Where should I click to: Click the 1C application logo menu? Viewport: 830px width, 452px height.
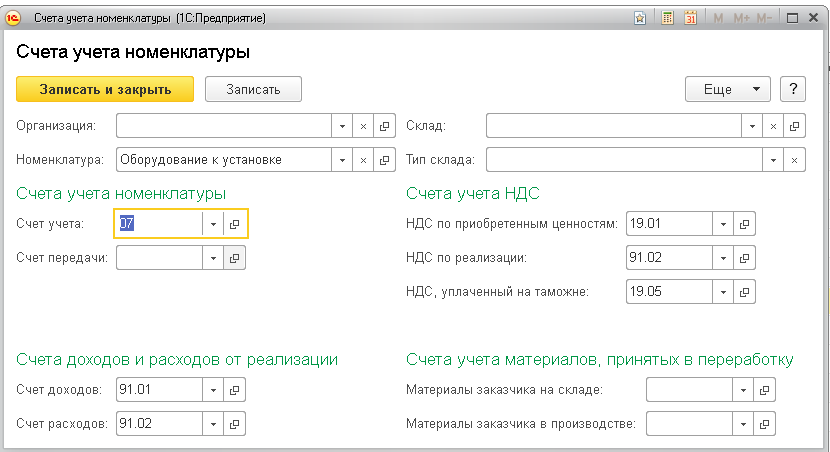pyautogui.click(x=14, y=18)
